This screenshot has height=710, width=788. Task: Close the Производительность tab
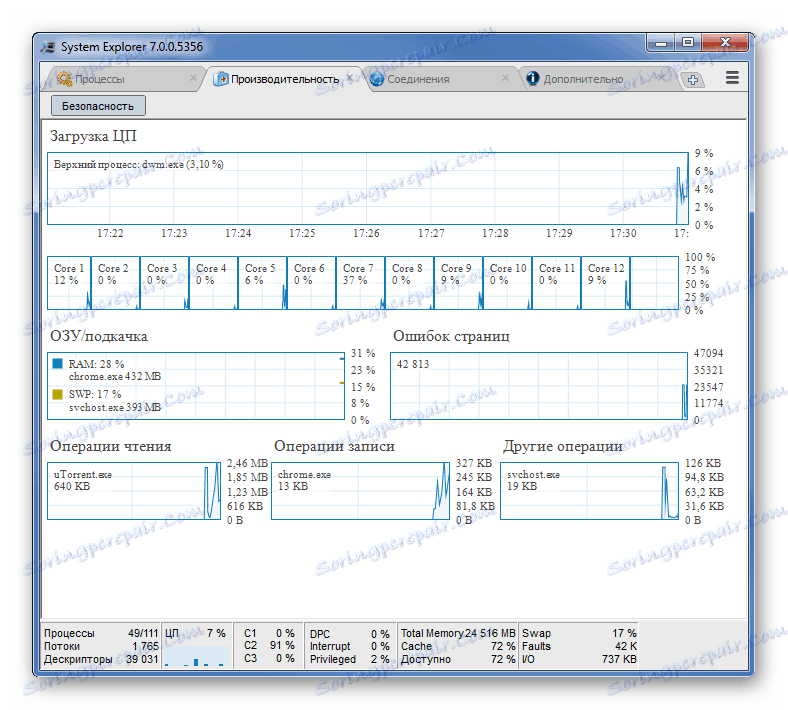pos(350,78)
